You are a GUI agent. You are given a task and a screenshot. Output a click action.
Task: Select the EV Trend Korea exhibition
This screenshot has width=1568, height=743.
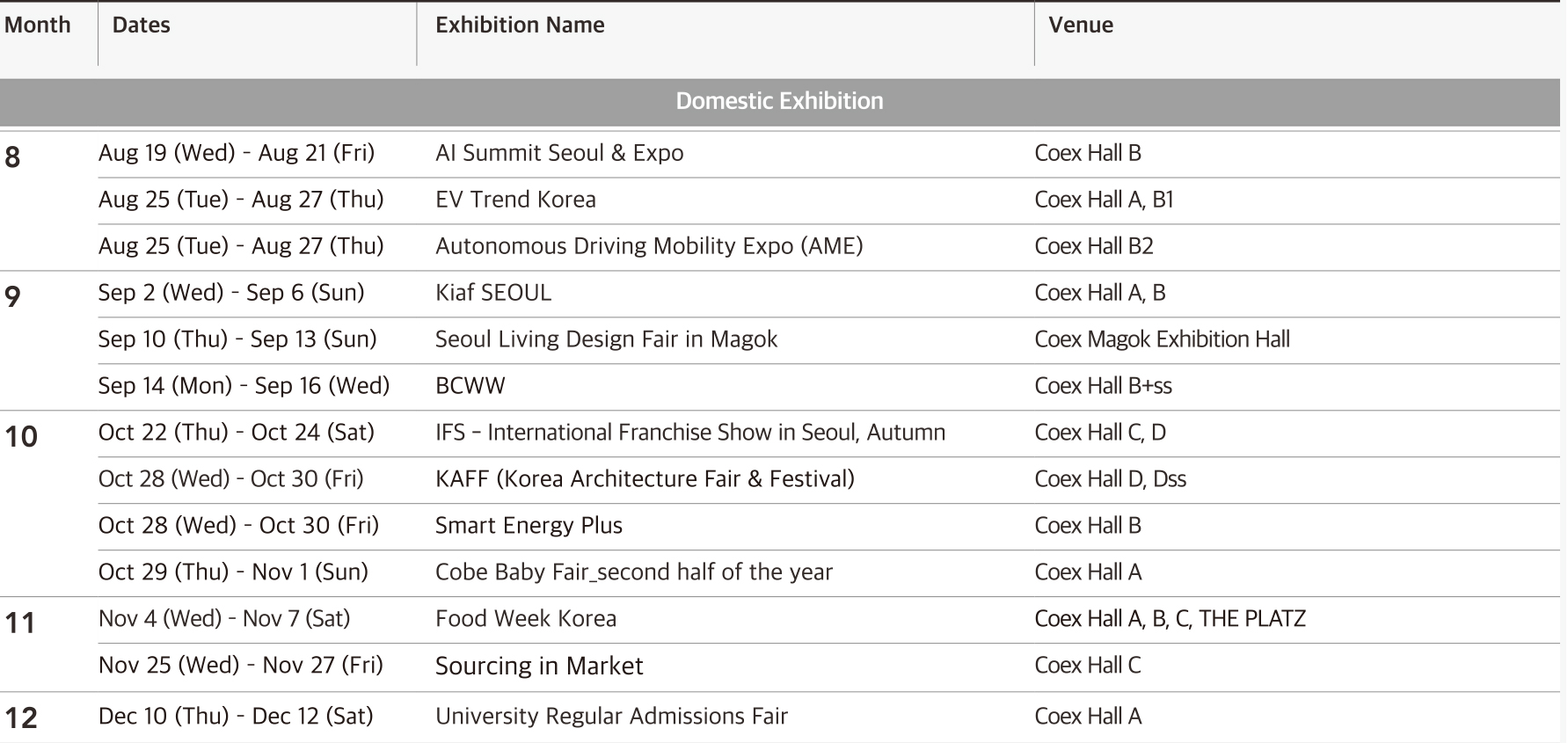515,200
